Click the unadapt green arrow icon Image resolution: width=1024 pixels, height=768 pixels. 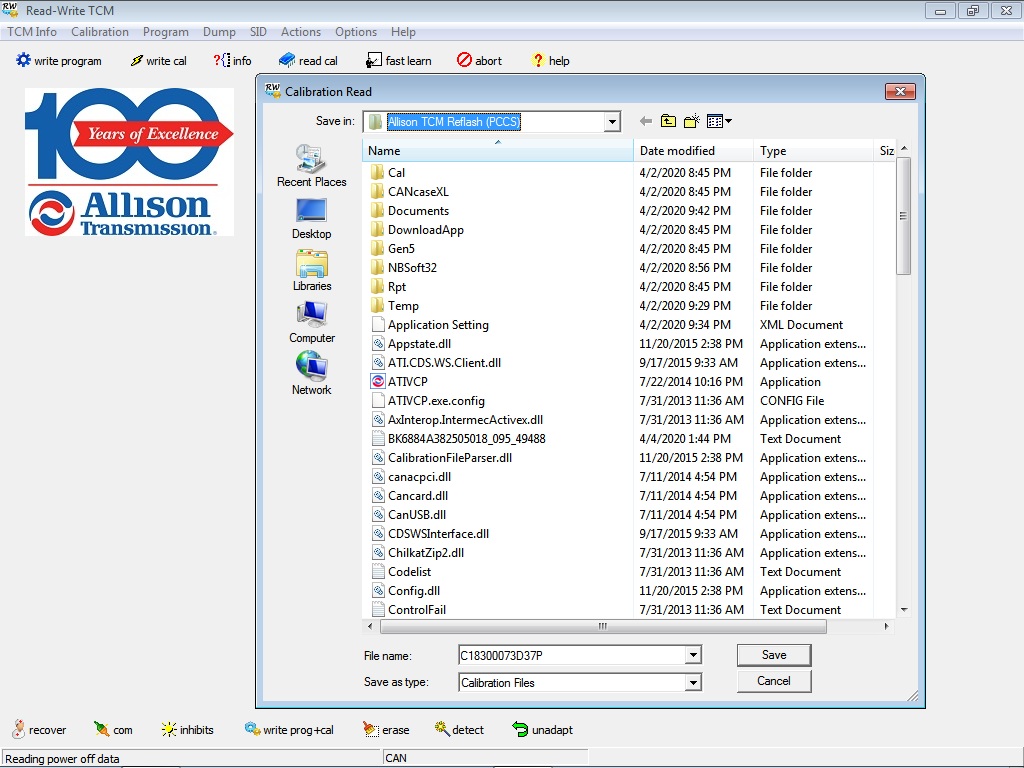(520, 729)
